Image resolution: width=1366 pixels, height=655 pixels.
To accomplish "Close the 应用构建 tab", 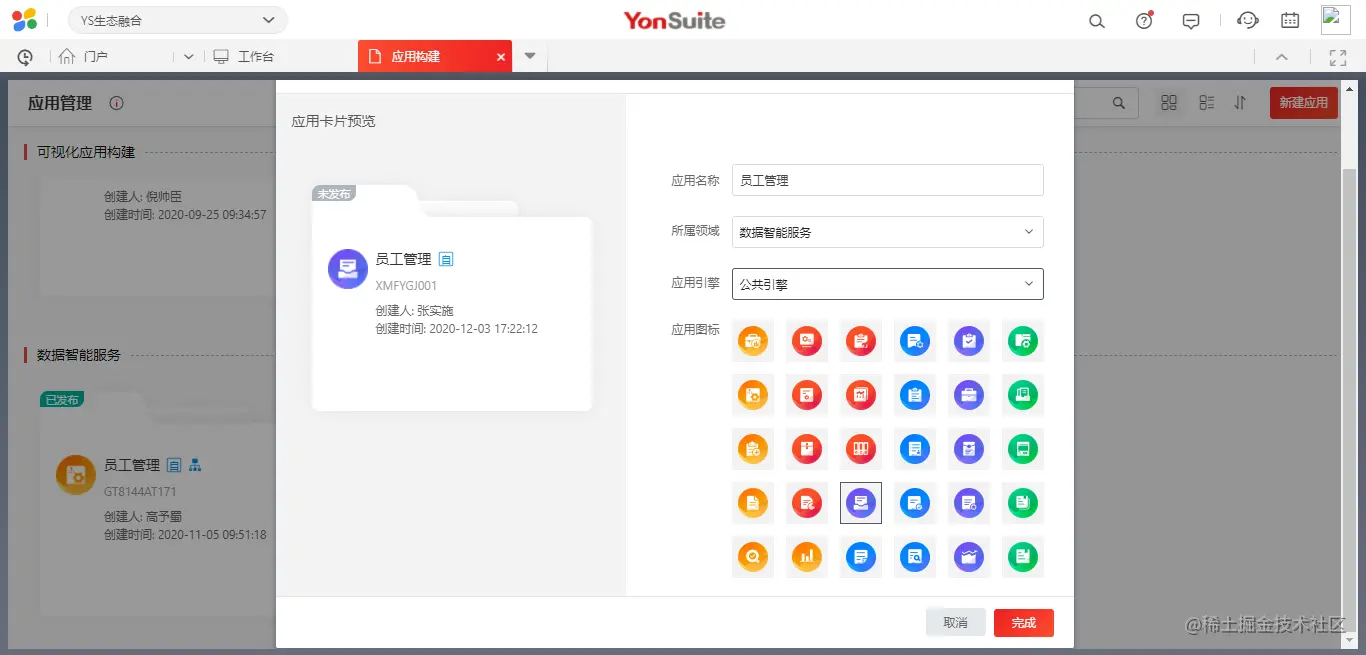I will coord(501,57).
